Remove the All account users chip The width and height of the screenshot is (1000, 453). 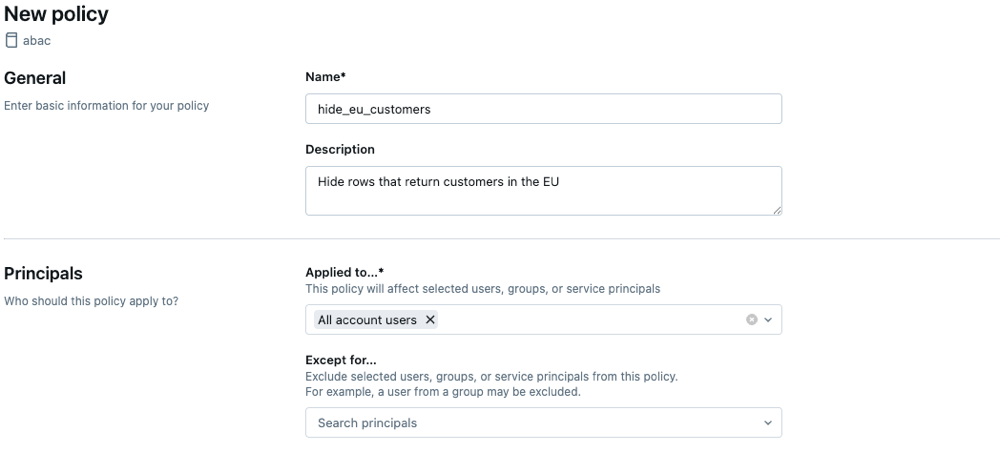pos(430,320)
